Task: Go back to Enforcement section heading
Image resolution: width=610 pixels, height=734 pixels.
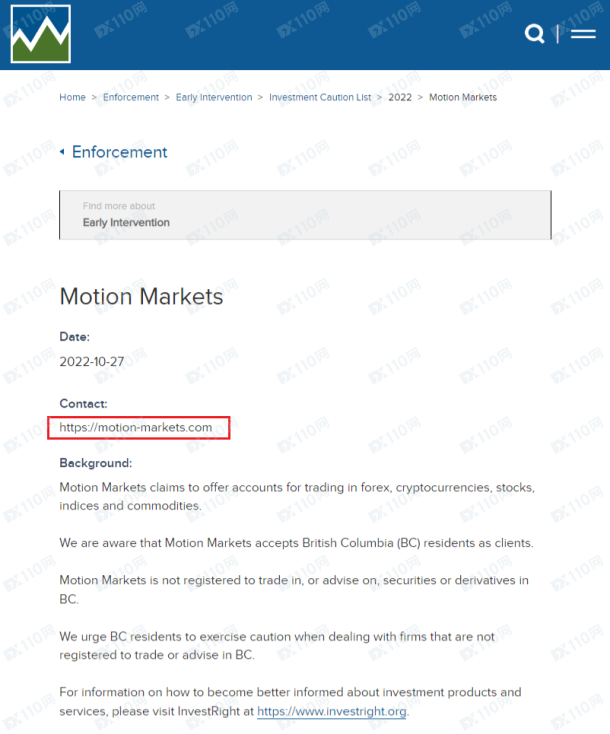Action: pos(119,152)
